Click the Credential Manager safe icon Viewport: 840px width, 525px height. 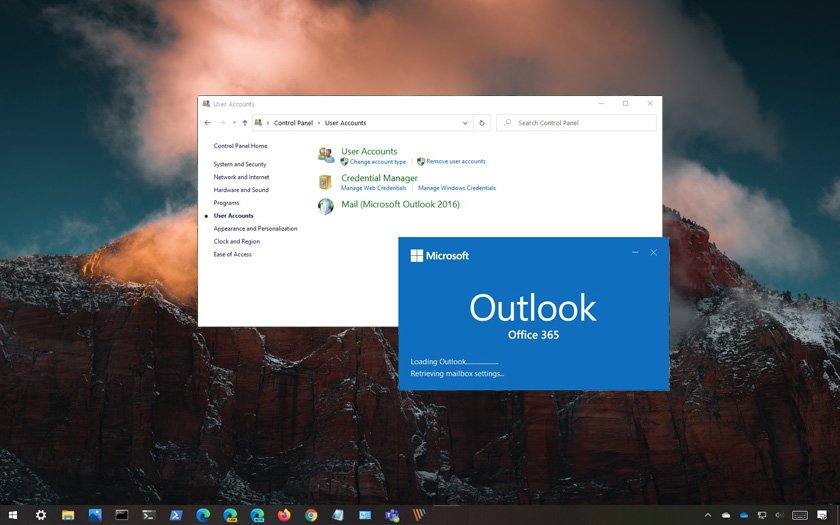coord(326,182)
